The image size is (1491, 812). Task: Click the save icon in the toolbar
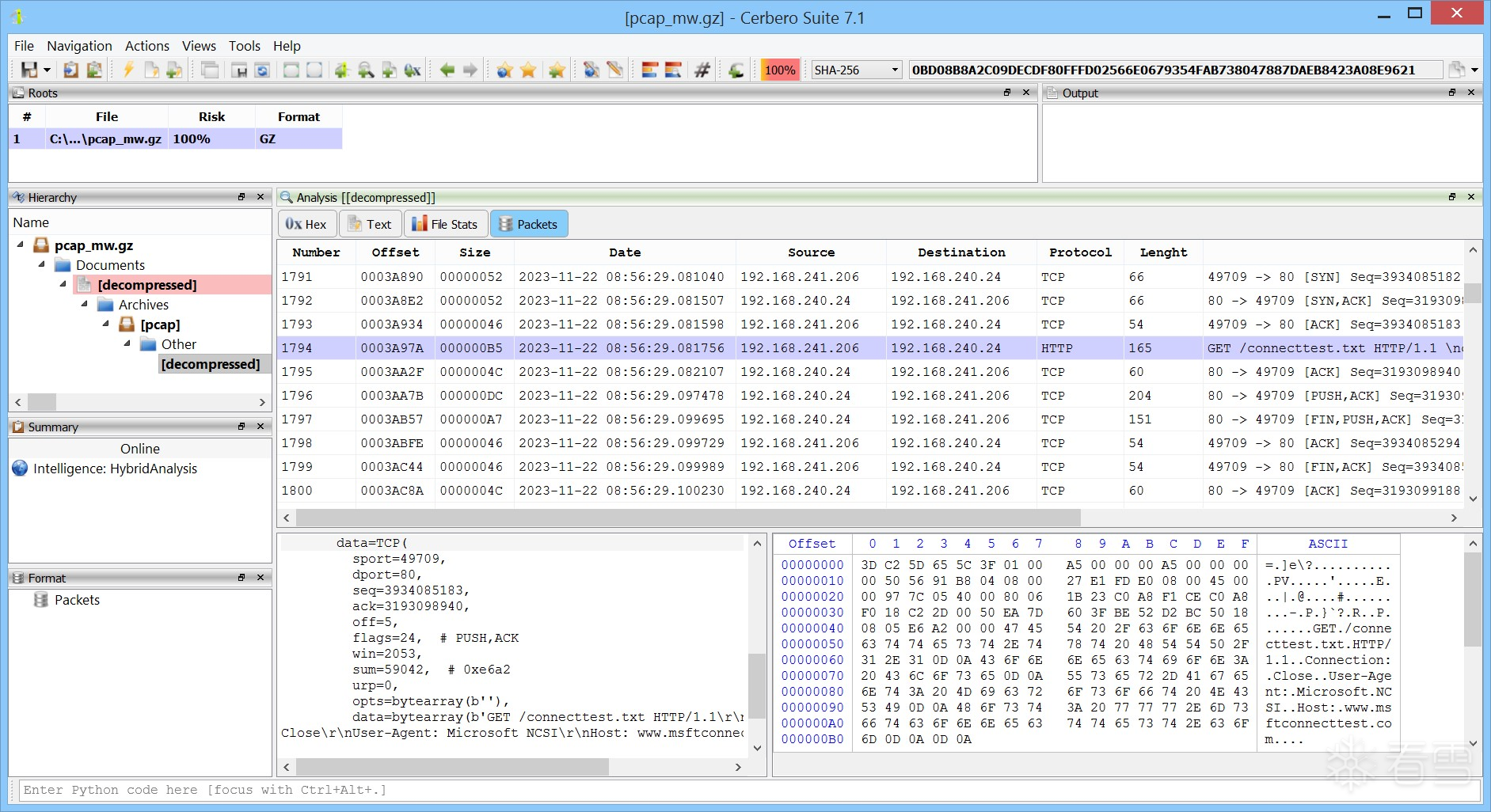[x=29, y=70]
